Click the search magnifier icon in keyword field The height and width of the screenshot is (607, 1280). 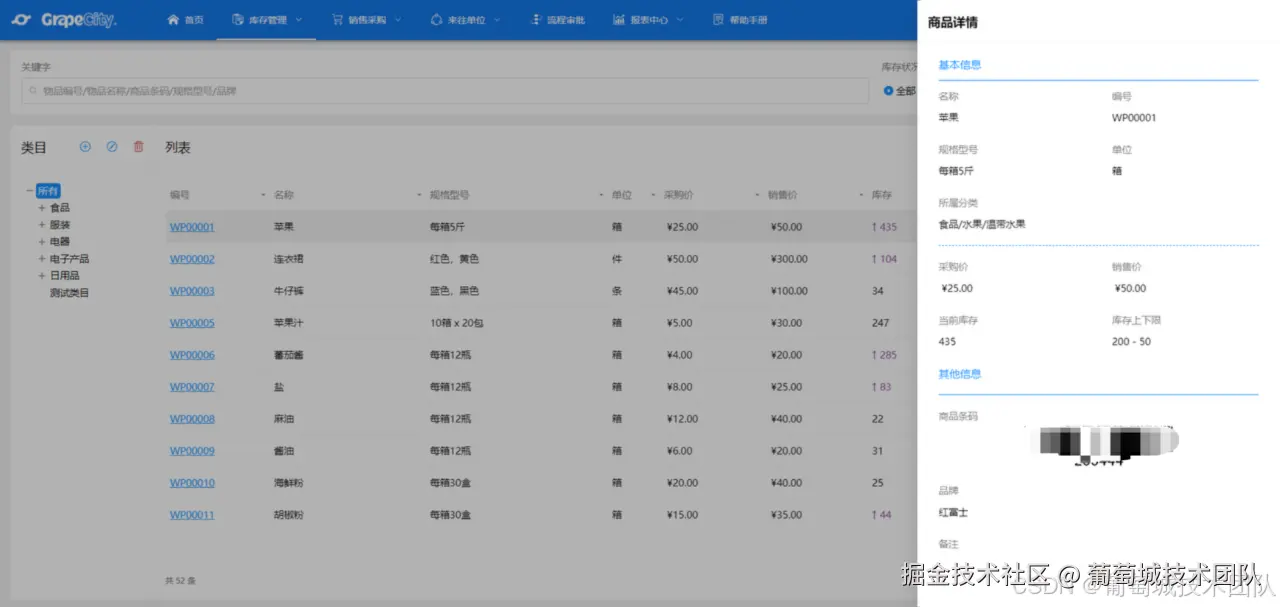[33, 91]
